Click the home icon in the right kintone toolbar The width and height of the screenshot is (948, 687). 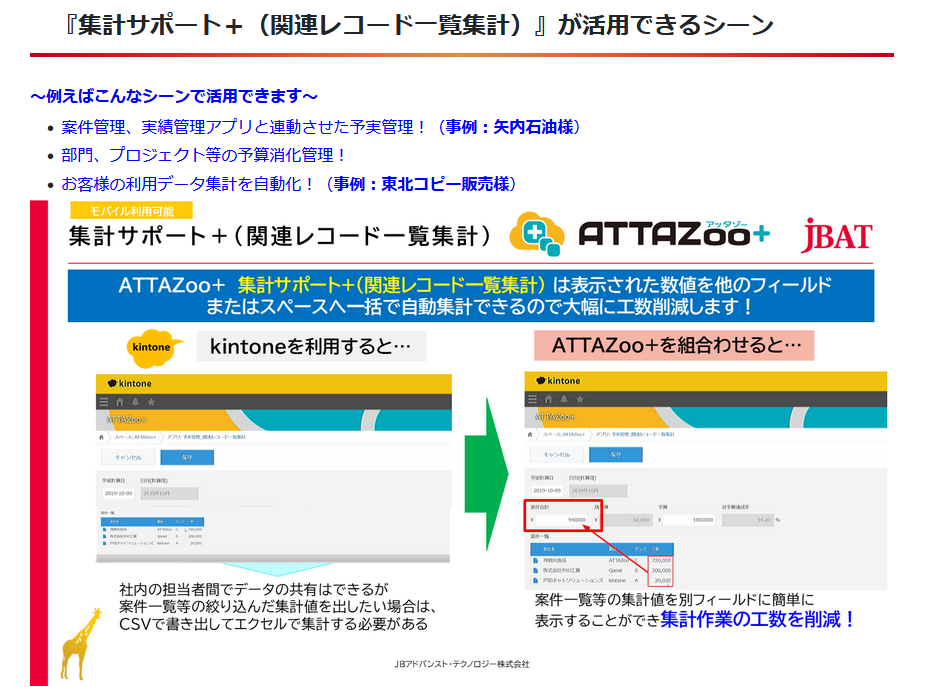(548, 399)
